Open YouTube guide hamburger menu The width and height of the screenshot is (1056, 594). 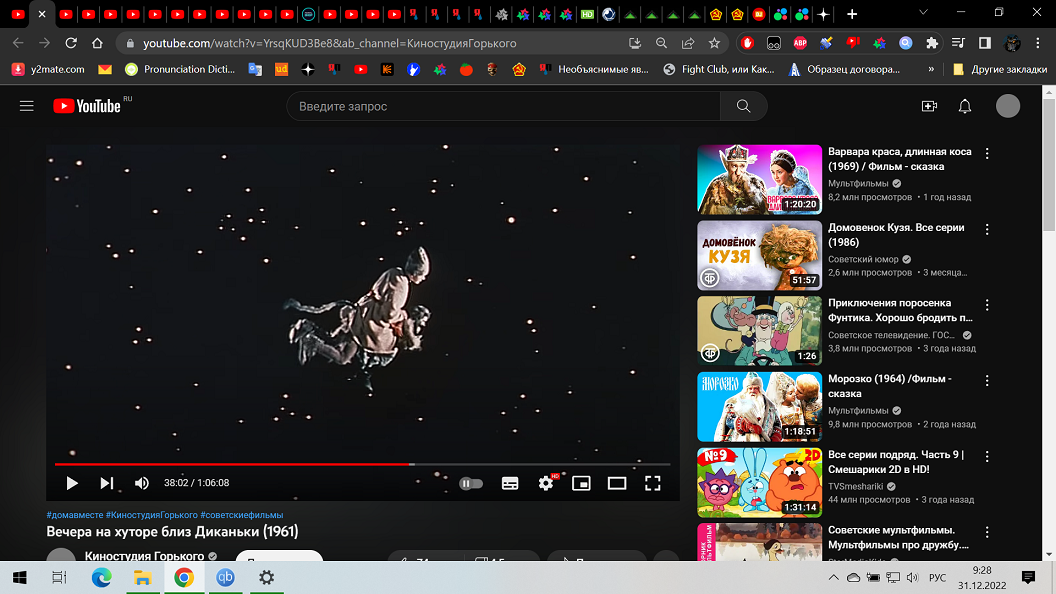pyautogui.click(x=26, y=106)
